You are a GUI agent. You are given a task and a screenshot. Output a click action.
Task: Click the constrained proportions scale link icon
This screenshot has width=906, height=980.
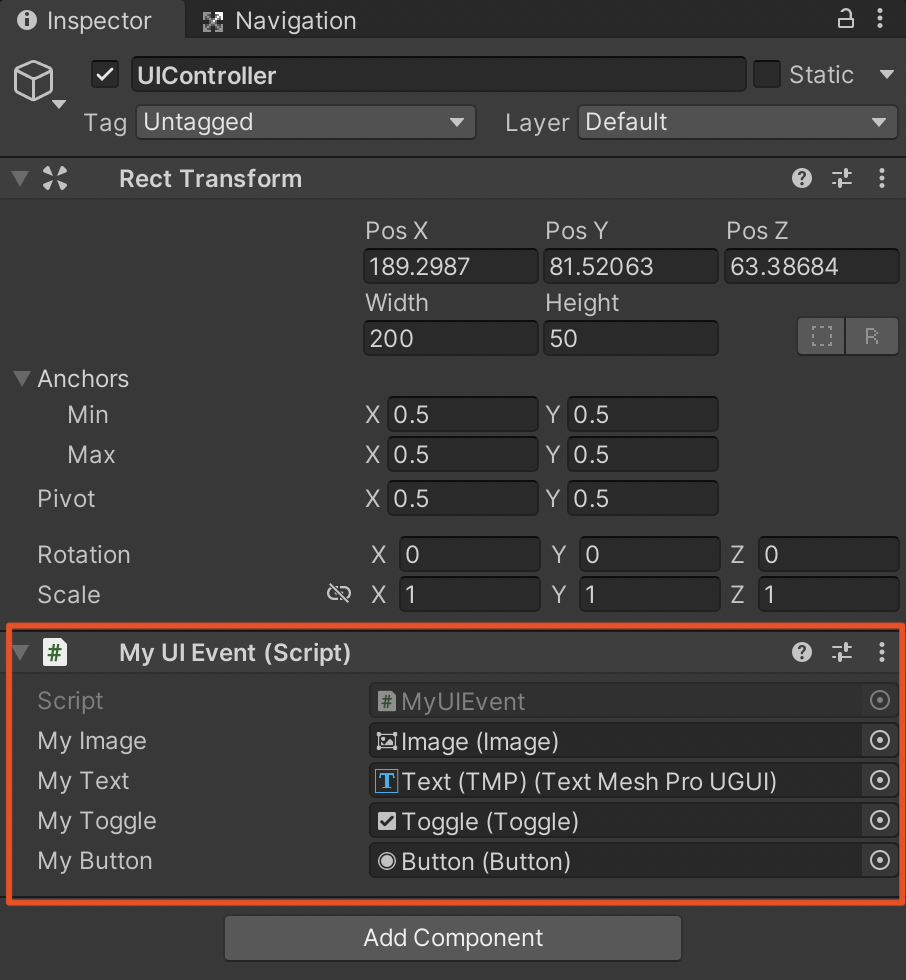coord(339,593)
